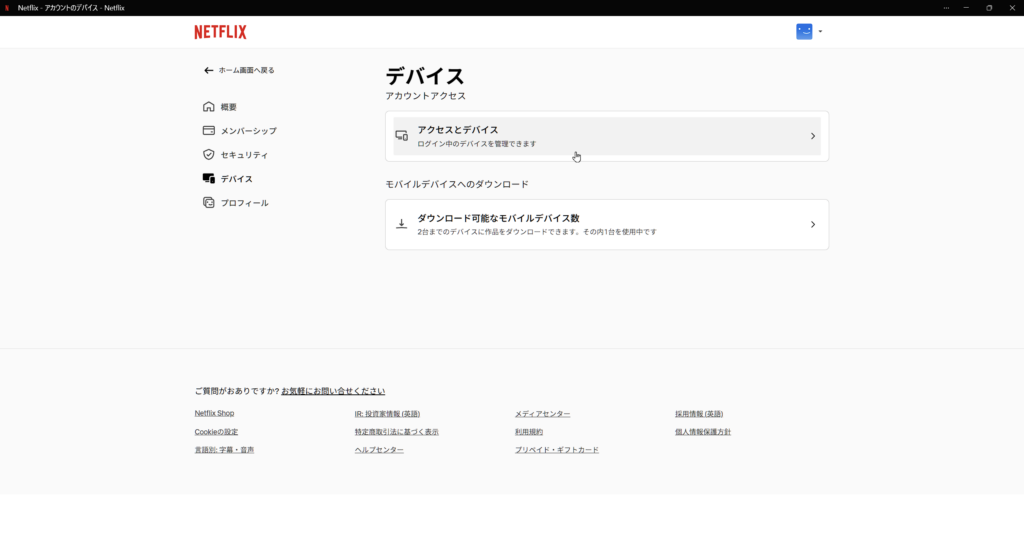Screen dimensions: 1024x552
Task: Open ダウンロード可能なモバイルデバイス数 card title
Action: [498, 218]
